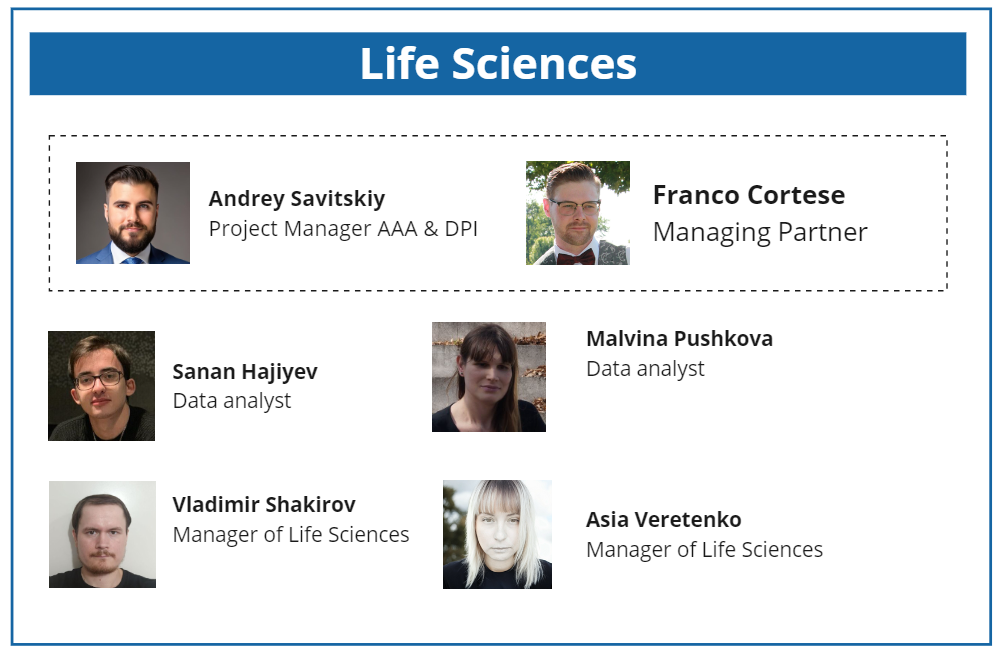The height and width of the screenshot is (655, 1000).
Task: Select the Managing Partner role text
Action: [x=760, y=232]
